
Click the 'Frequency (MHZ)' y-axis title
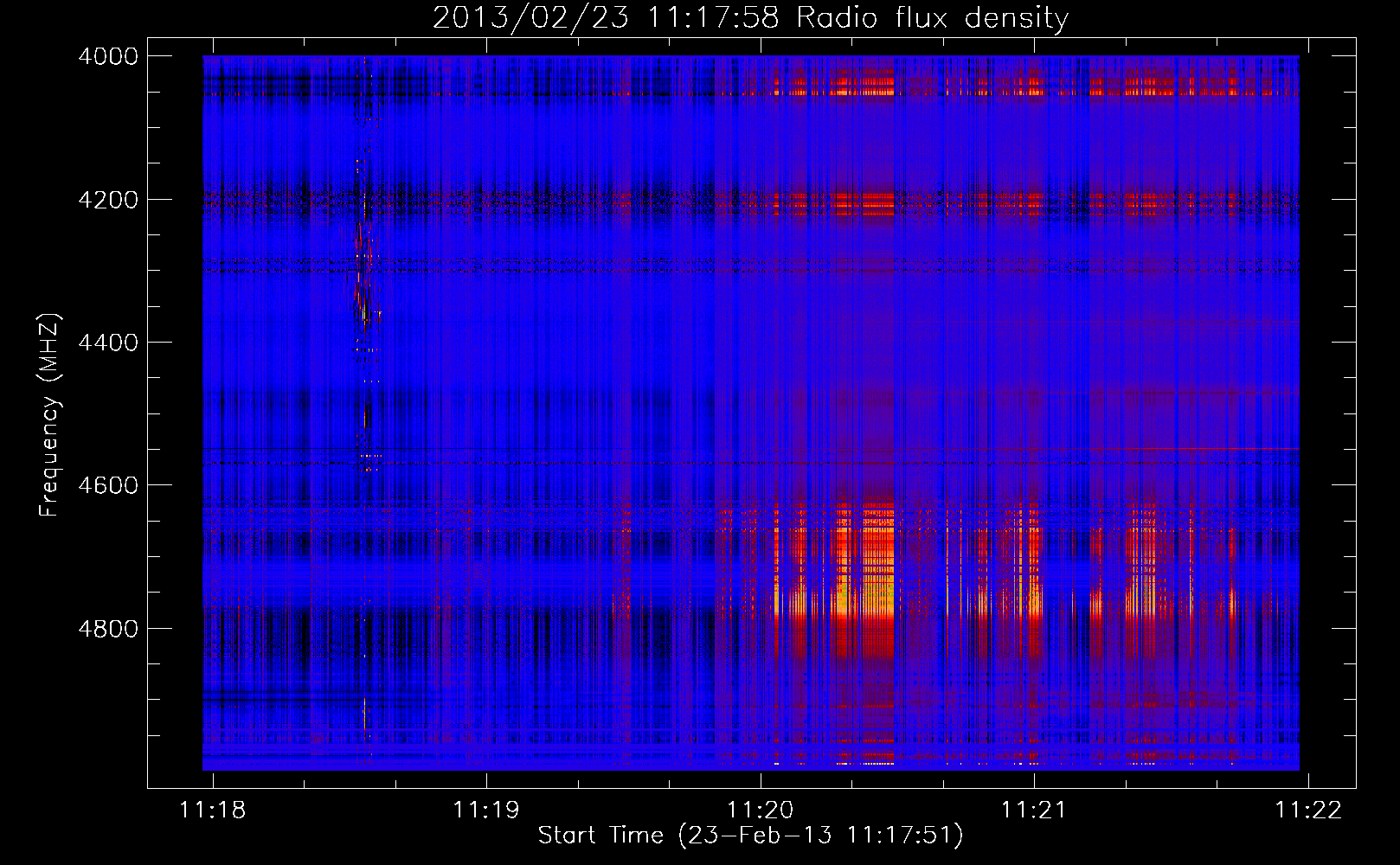pyautogui.click(x=50, y=415)
